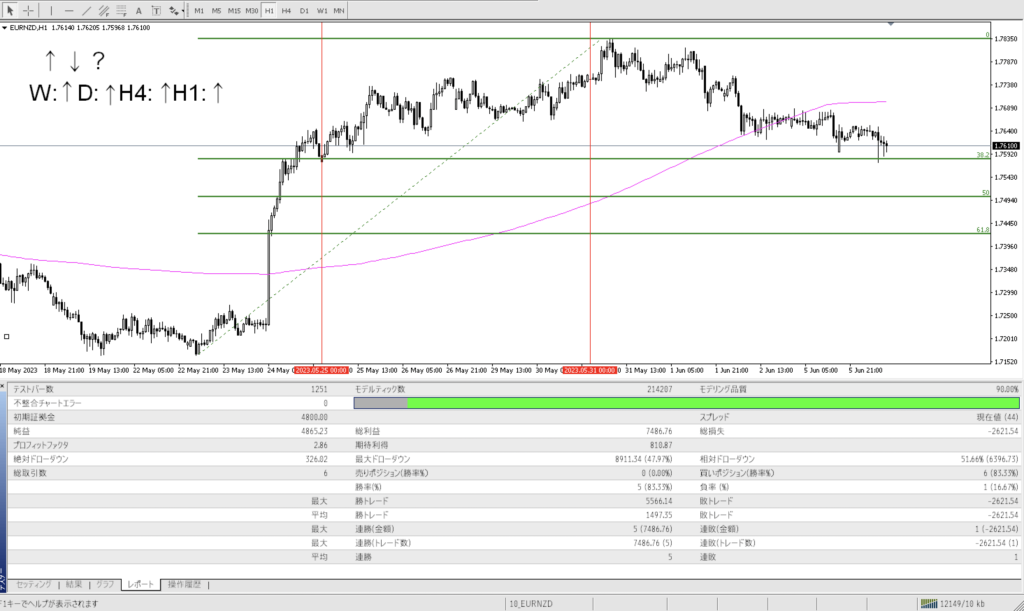Select the vertical line drawing tool

pyautogui.click(x=51, y=10)
